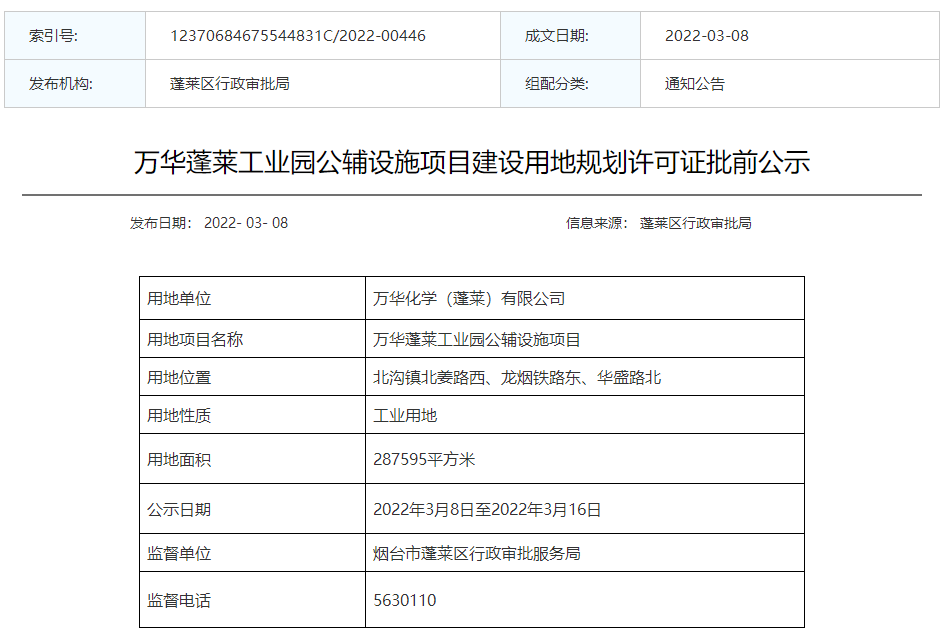
Task: Click the phone number 5630110
Action: pyautogui.click(x=405, y=601)
